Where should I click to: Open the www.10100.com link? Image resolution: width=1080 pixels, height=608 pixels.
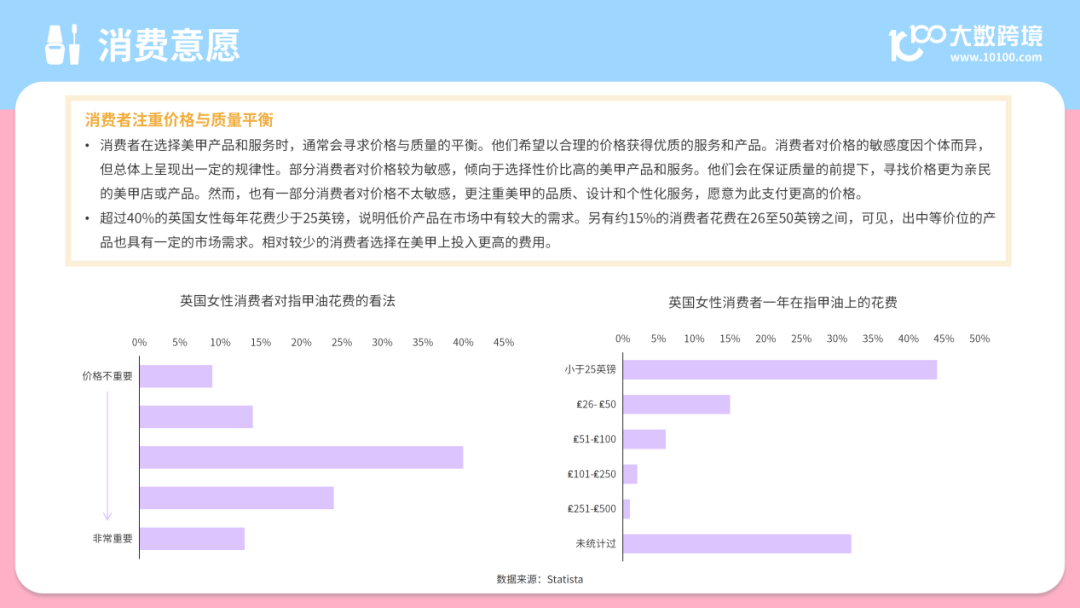995,58
